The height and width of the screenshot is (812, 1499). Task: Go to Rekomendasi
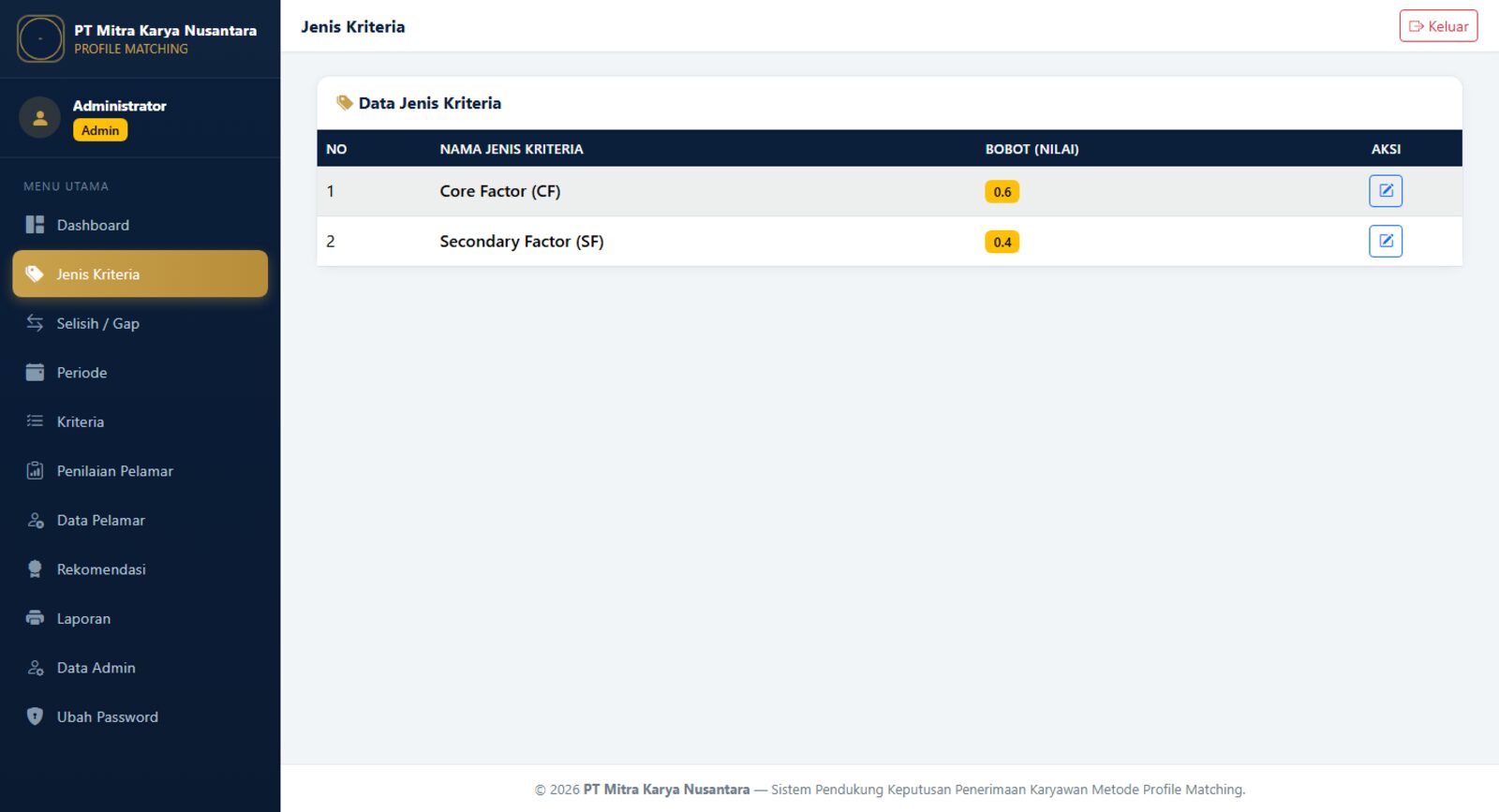click(140, 568)
